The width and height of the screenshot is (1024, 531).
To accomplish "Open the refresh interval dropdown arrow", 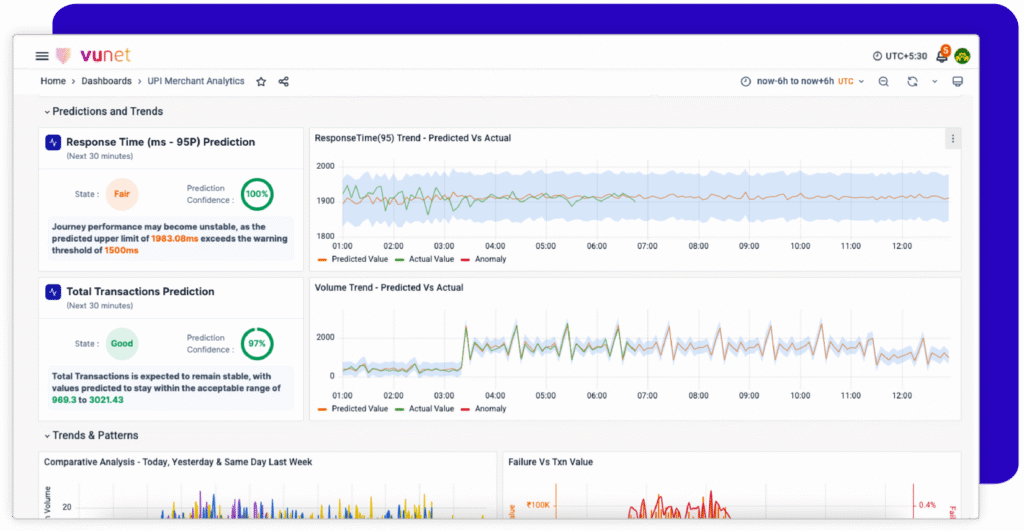I will 934,82.
